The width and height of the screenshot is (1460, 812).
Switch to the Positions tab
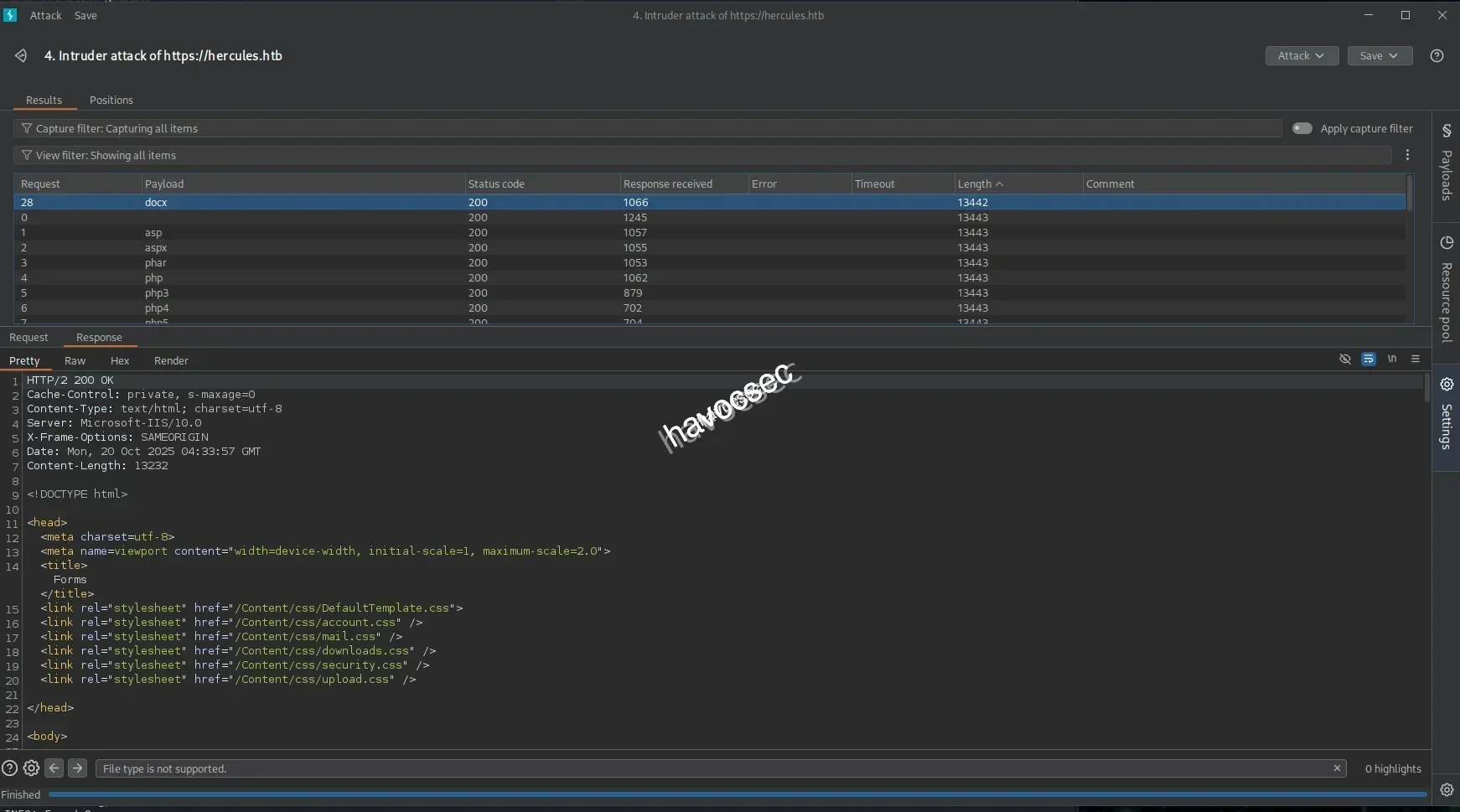coord(112,100)
